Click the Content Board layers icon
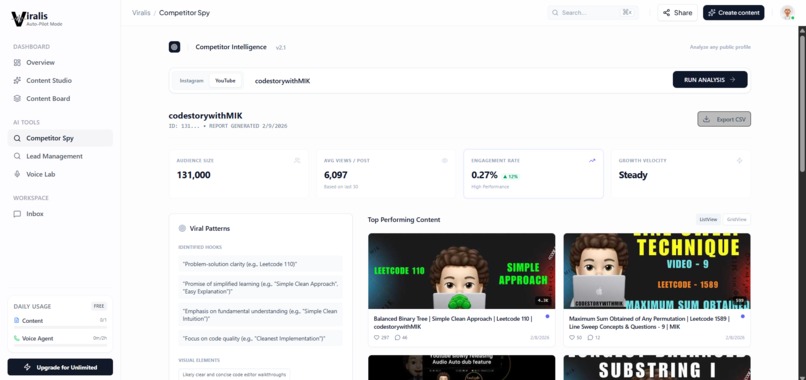Image resolution: width=806 pixels, height=380 pixels. tap(17, 98)
